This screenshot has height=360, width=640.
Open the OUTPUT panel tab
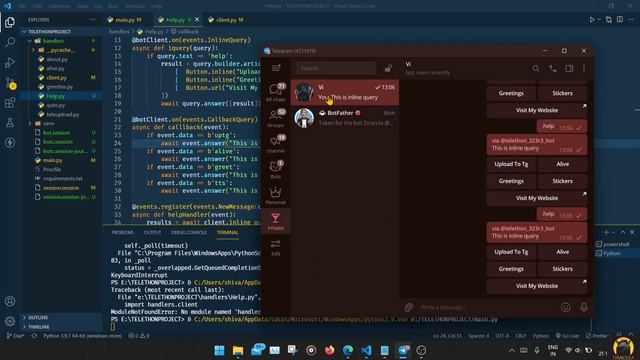(152, 232)
